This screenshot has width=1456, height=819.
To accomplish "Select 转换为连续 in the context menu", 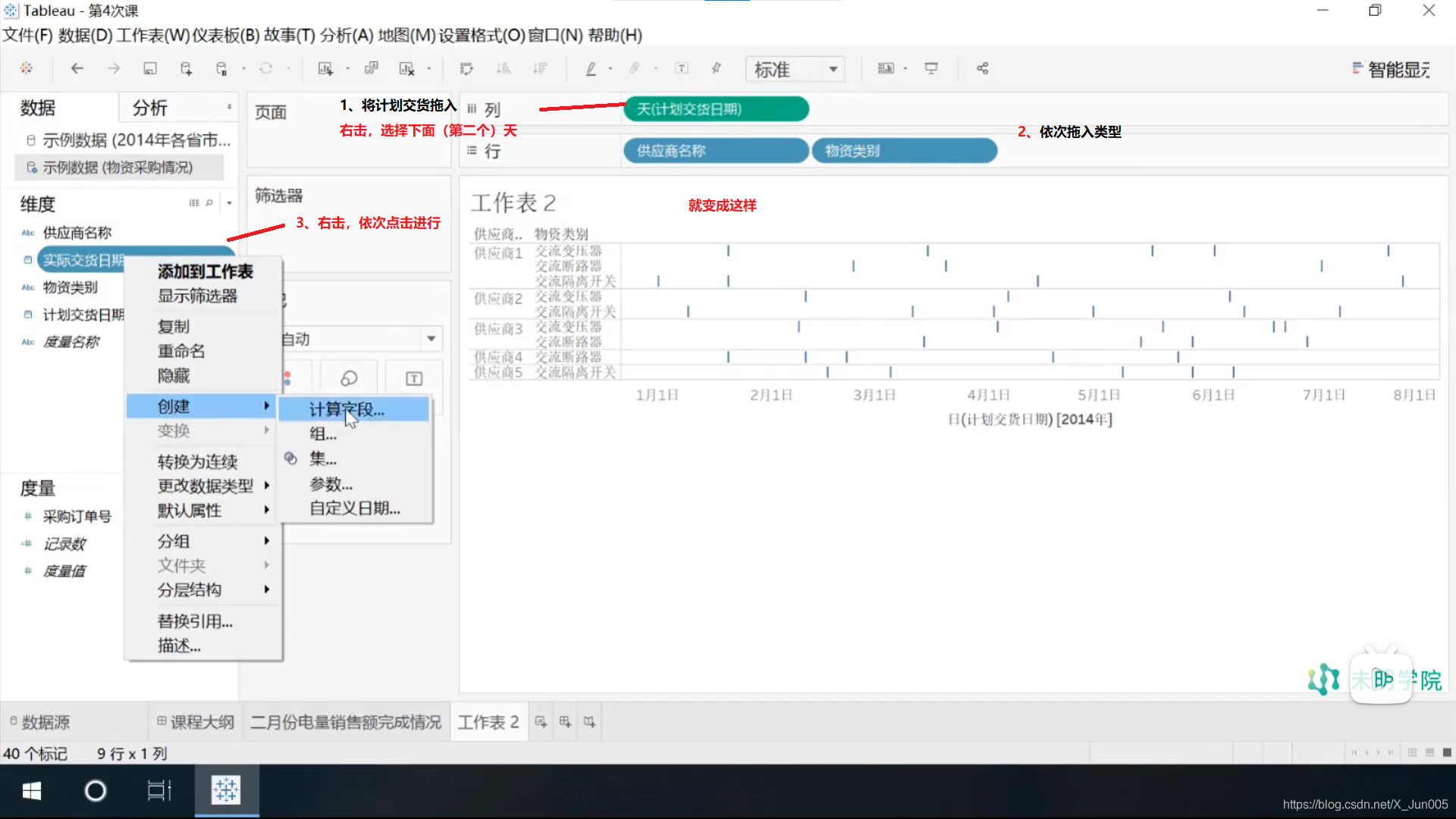I will point(197,461).
